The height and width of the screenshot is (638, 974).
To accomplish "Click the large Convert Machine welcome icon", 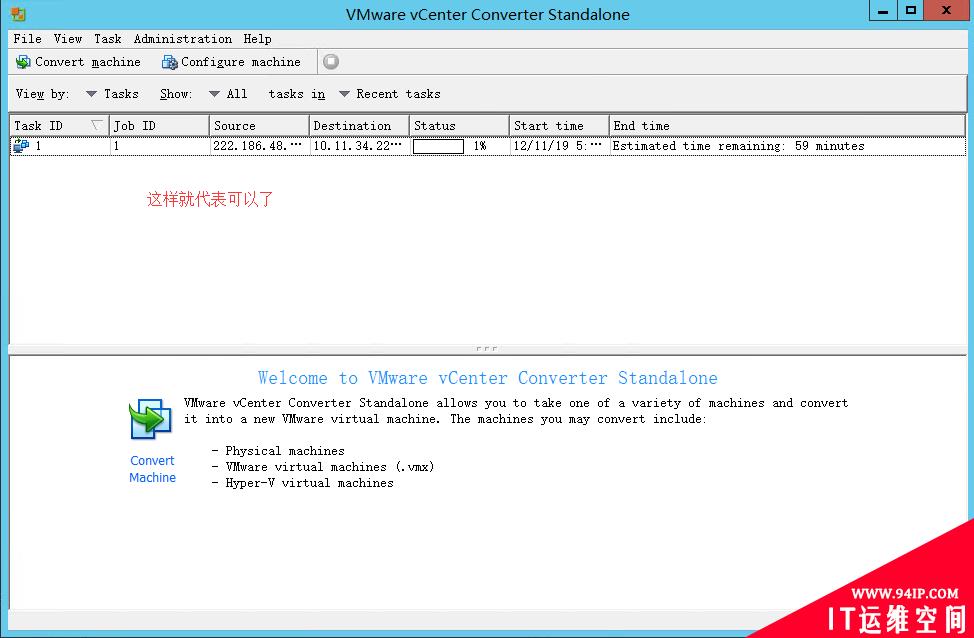I will pos(150,420).
